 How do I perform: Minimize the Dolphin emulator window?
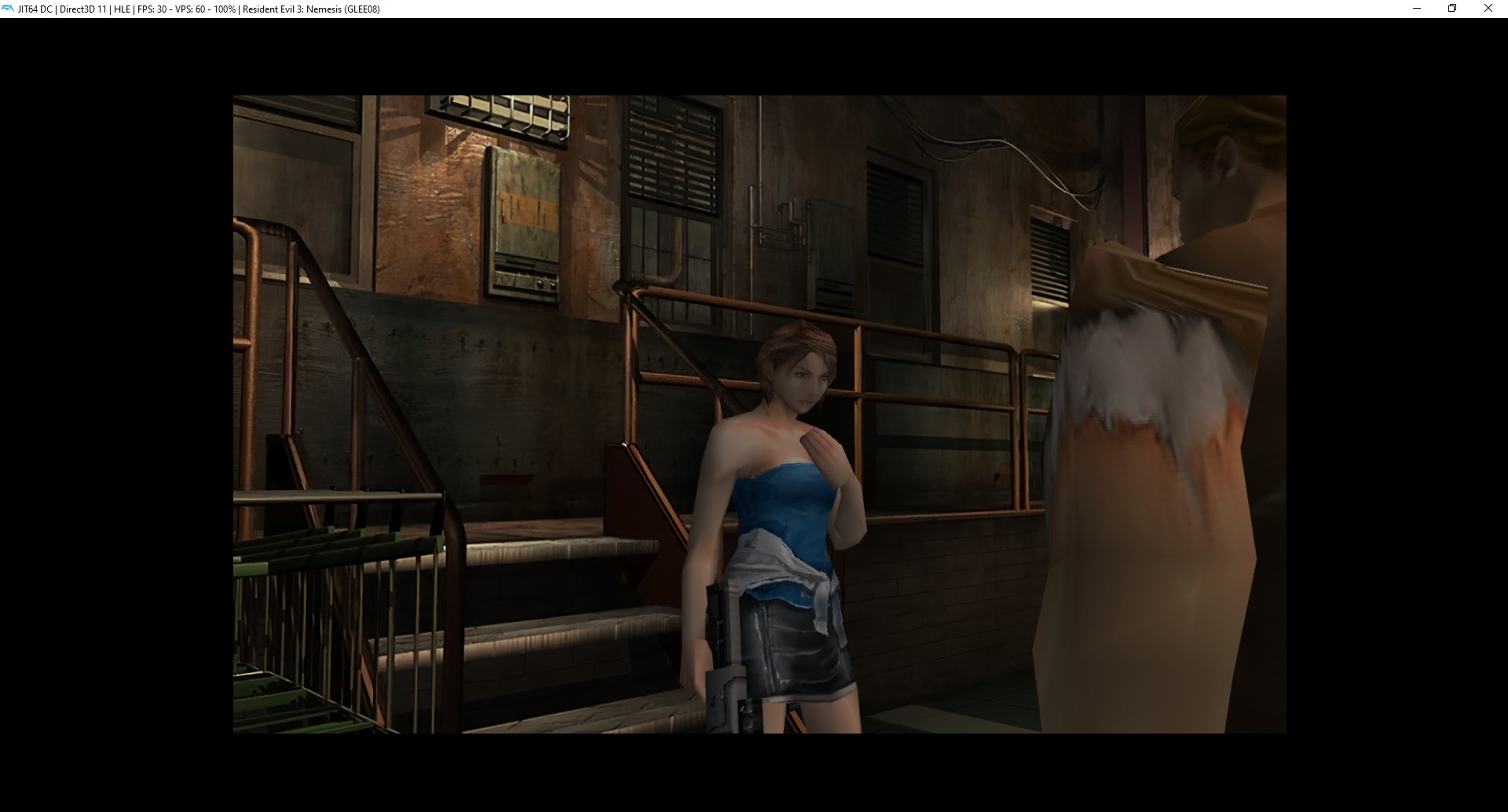tap(1417, 9)
